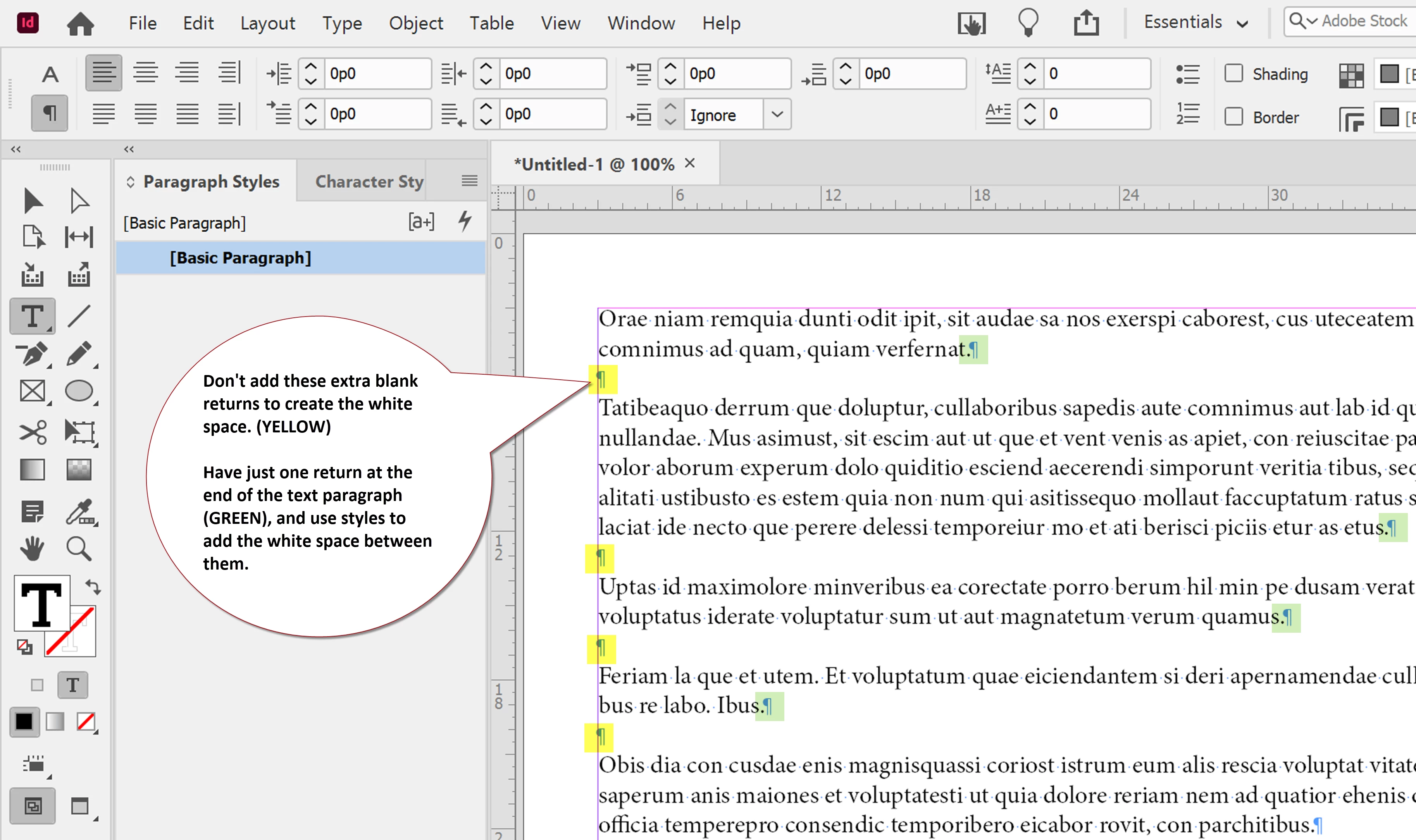Select the Zoom tool magnifier

tap(78, 549)
